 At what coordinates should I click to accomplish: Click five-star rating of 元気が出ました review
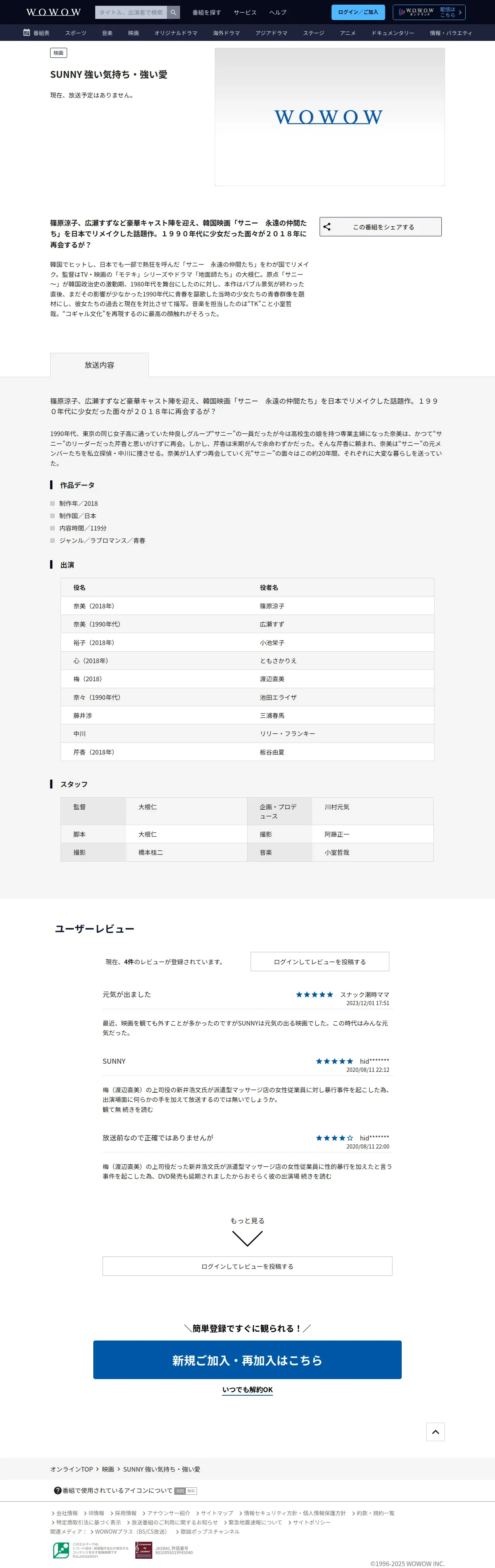click(314, 995)
